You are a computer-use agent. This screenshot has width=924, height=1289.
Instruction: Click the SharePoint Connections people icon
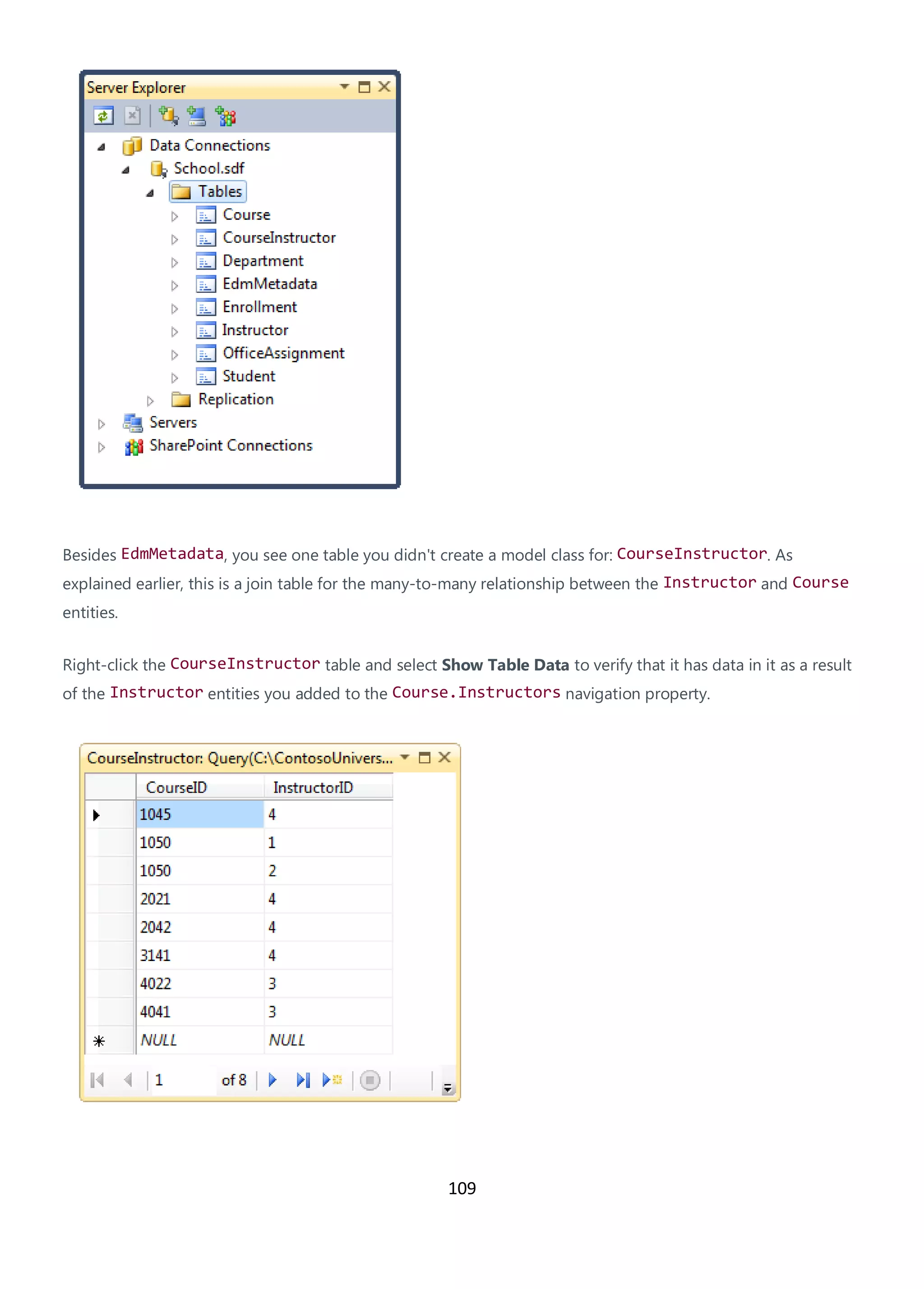134,447
